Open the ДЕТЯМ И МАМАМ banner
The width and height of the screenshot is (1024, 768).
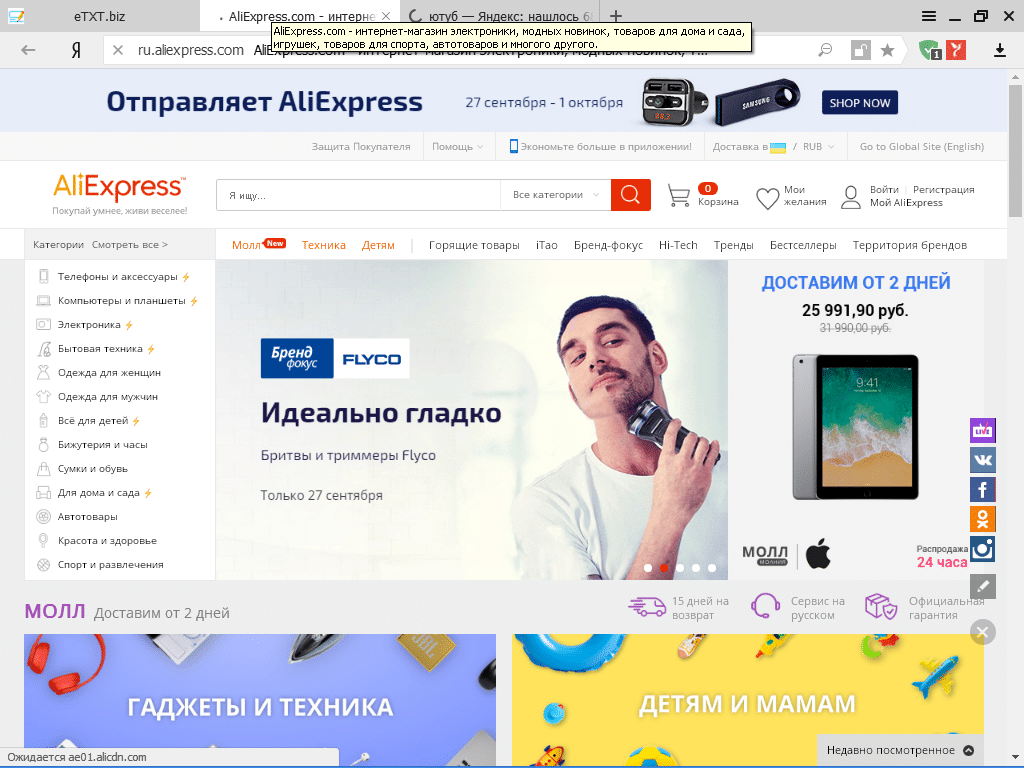(x=747, y=699)
